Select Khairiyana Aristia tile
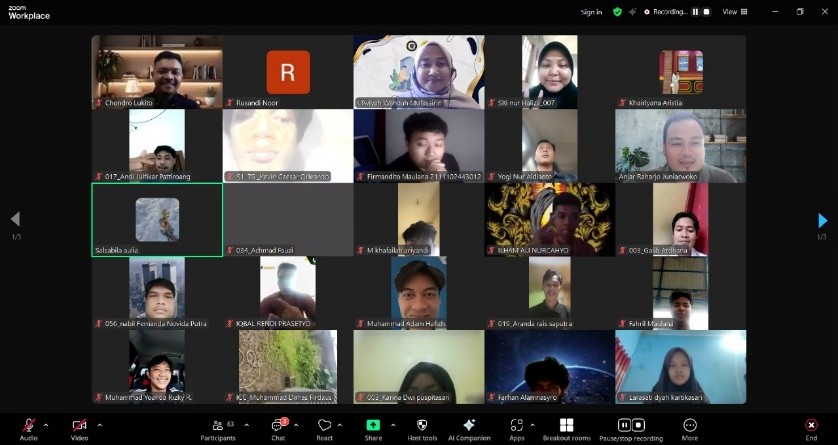This screenshot has height=445, width=838. coord(681,72)
